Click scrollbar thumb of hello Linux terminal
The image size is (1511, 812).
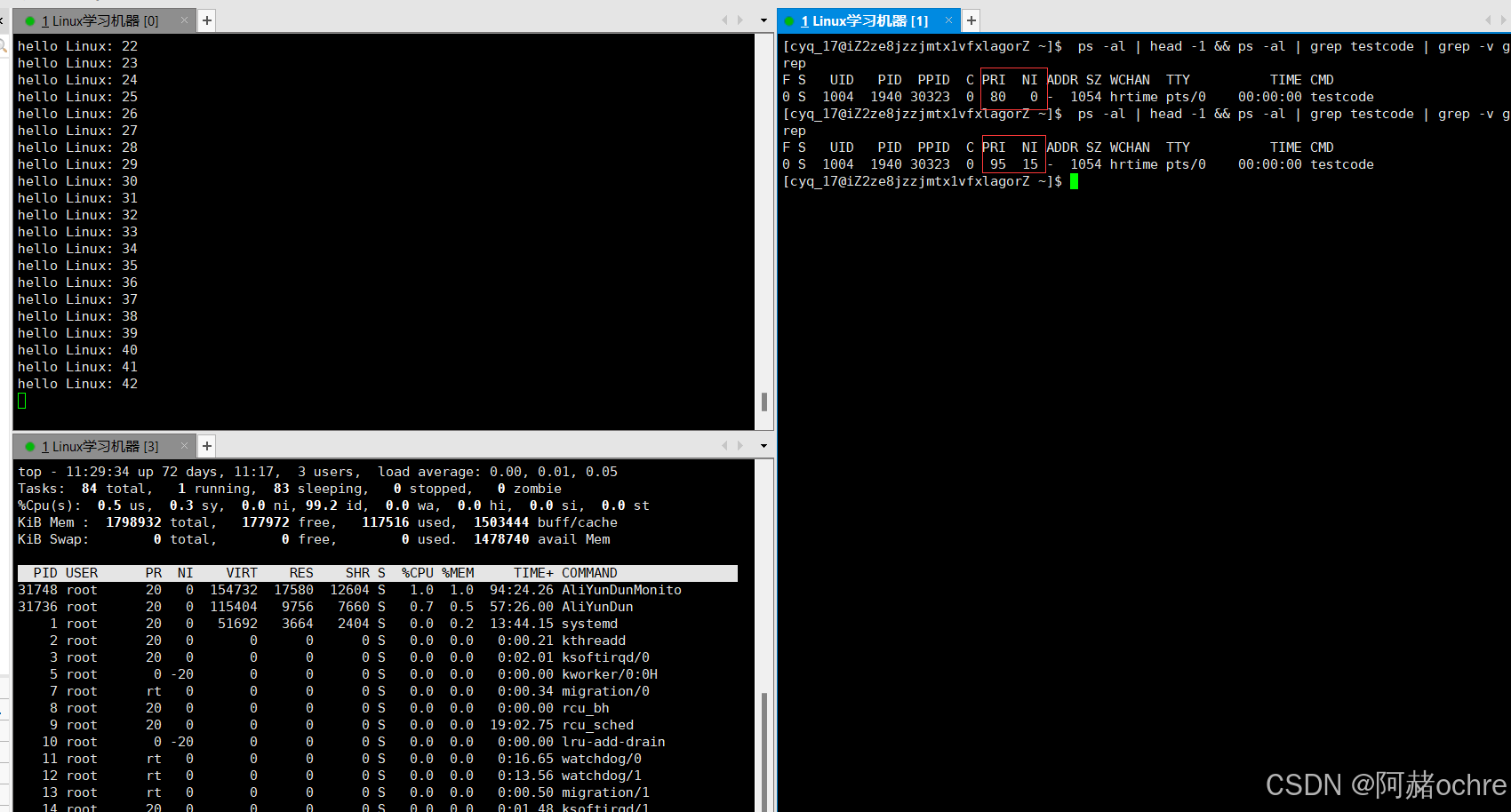(x=764, y=402)
